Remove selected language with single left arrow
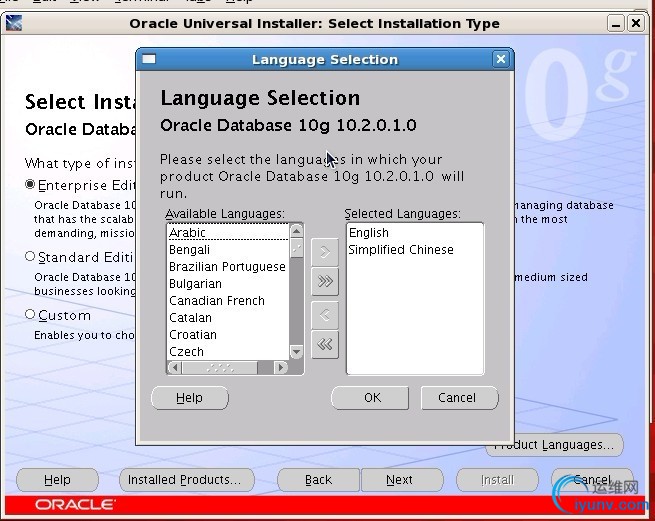Viewport: 655px width, 521px height. point(325,315)
